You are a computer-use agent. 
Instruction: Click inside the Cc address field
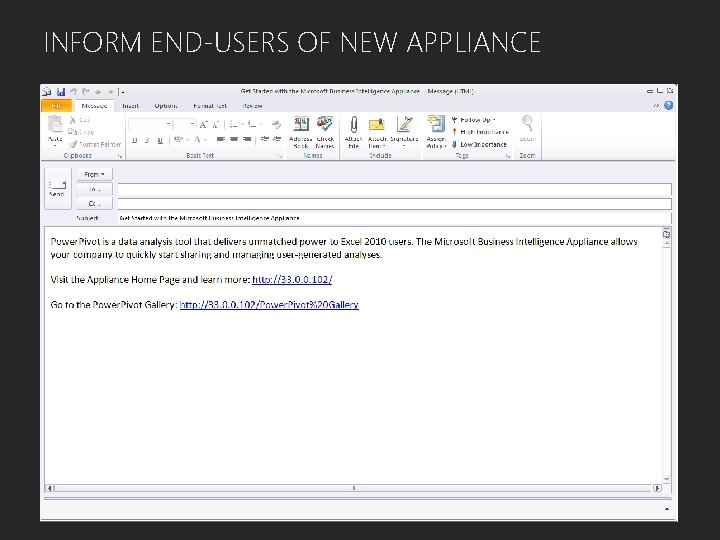[394, 204]
